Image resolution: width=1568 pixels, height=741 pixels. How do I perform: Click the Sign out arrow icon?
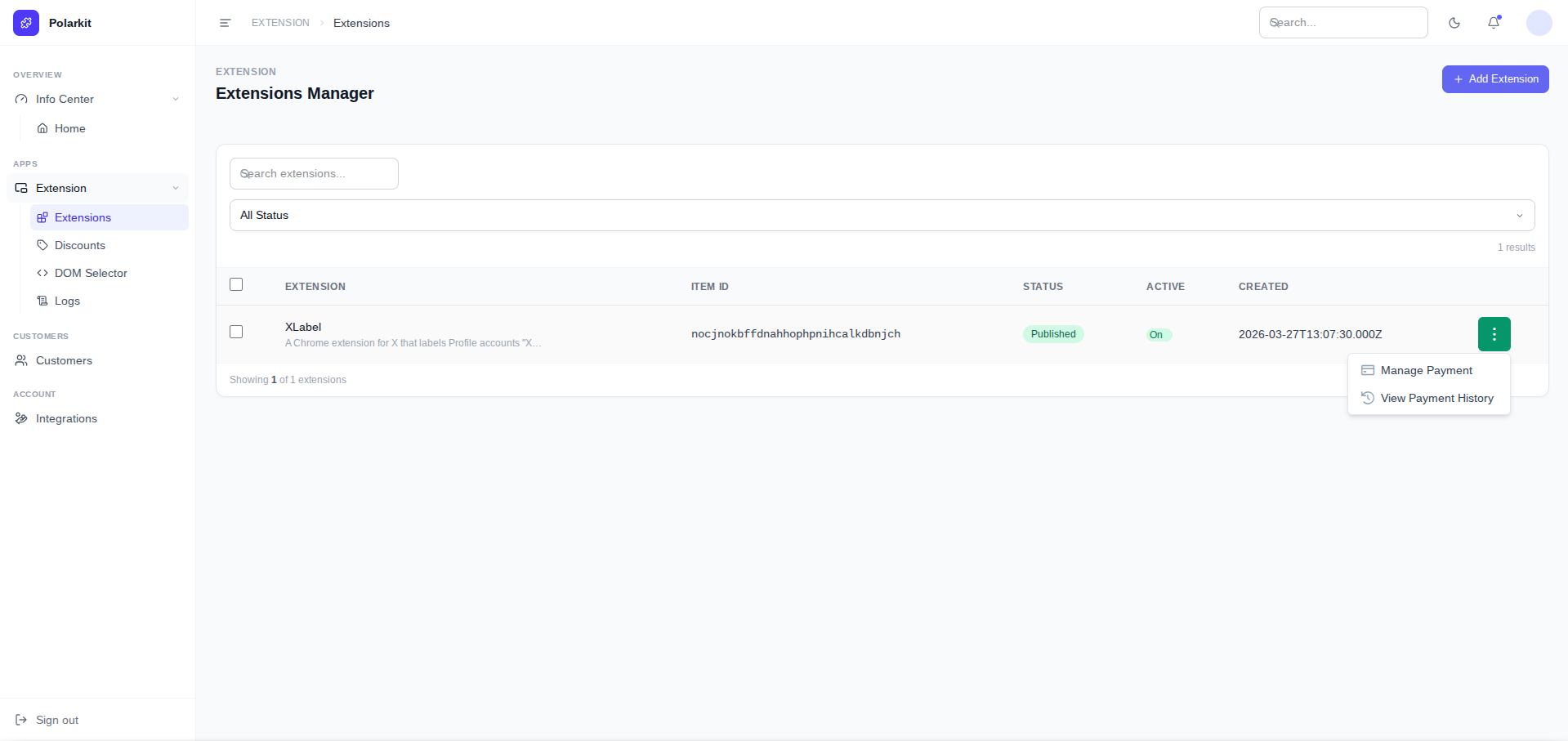[x=21, y=720]
